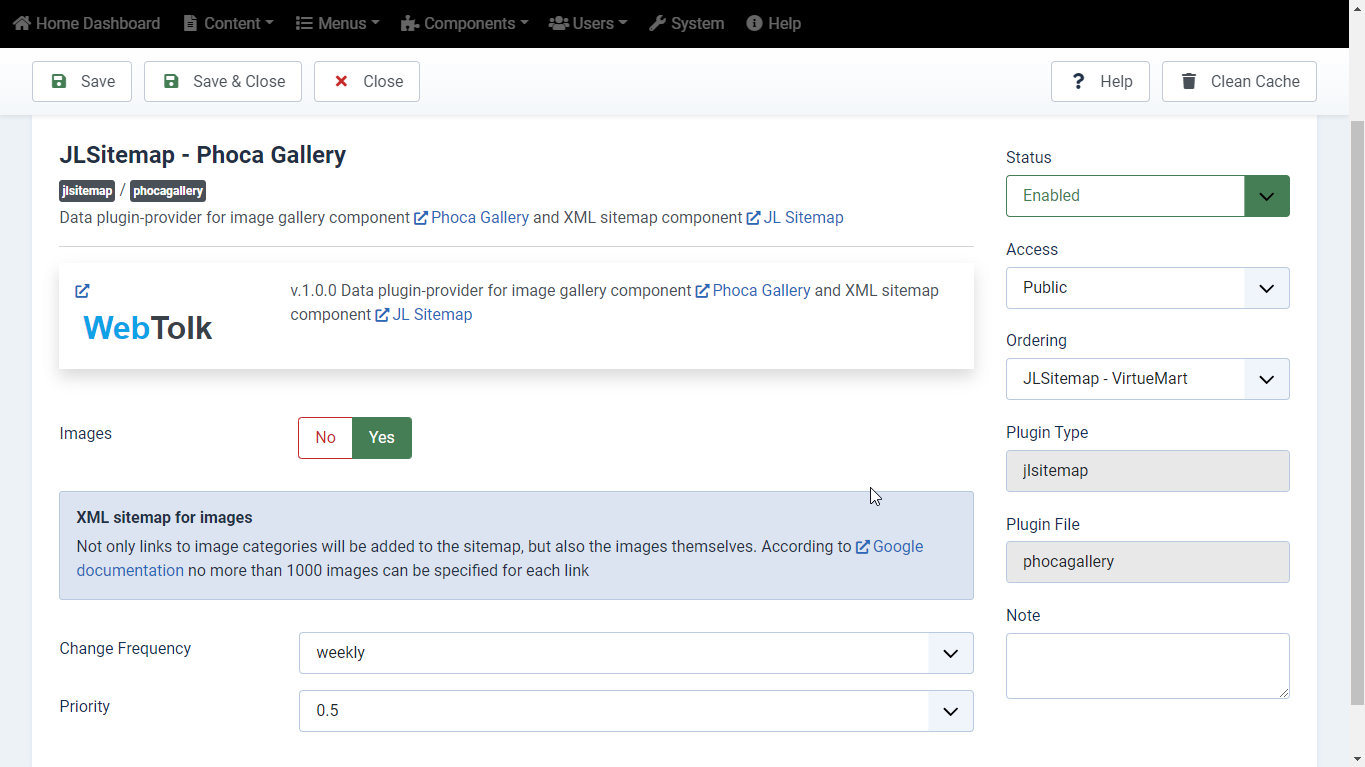
Task: Click the Plugin File field phocagallery
Action: pyautogui.click(x=1147, y=562)
